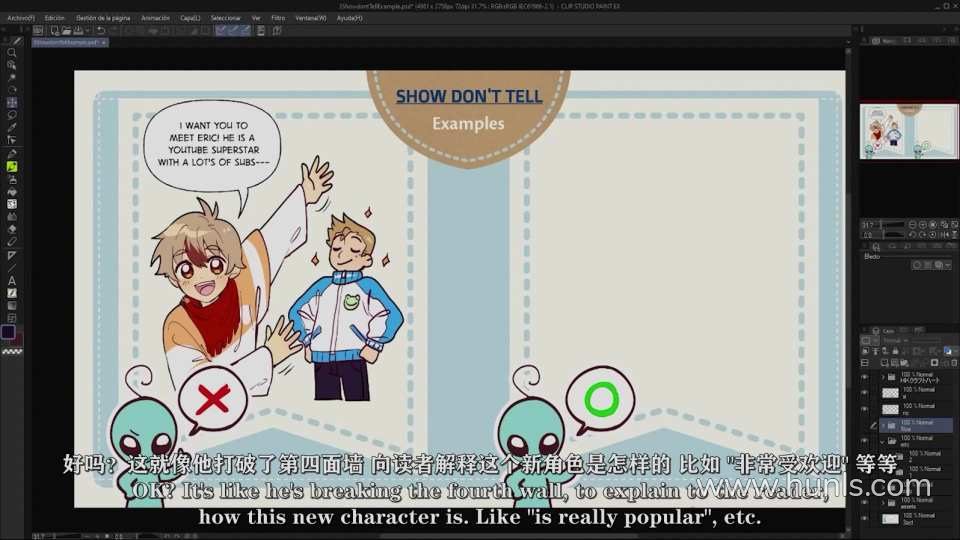Select the Zoom magnifier tool
The image size is (960, 540).
(12, 52)
